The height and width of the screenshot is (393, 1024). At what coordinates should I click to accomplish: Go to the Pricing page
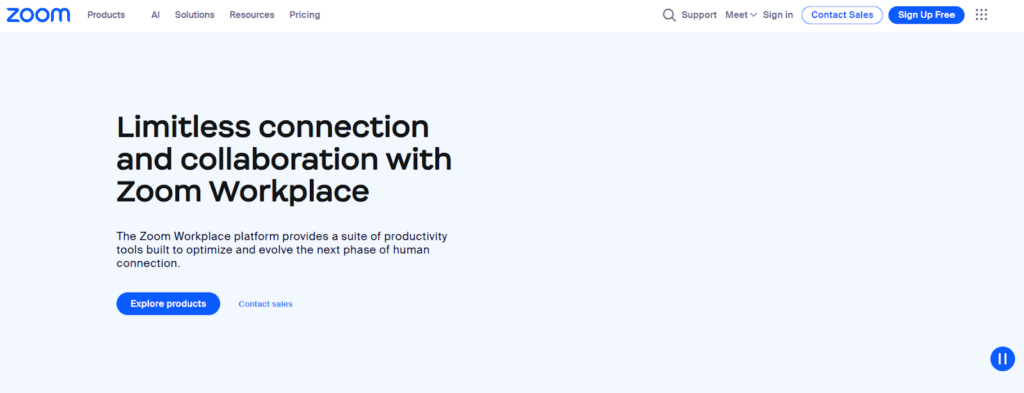305,15
